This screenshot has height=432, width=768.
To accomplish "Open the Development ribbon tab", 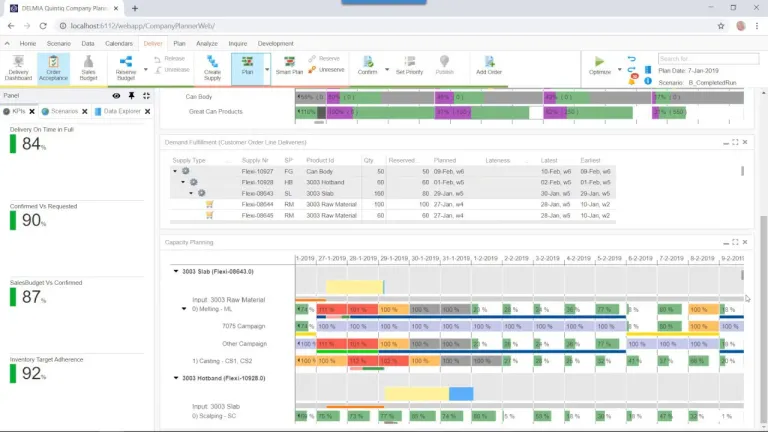I will click(276, 44).
